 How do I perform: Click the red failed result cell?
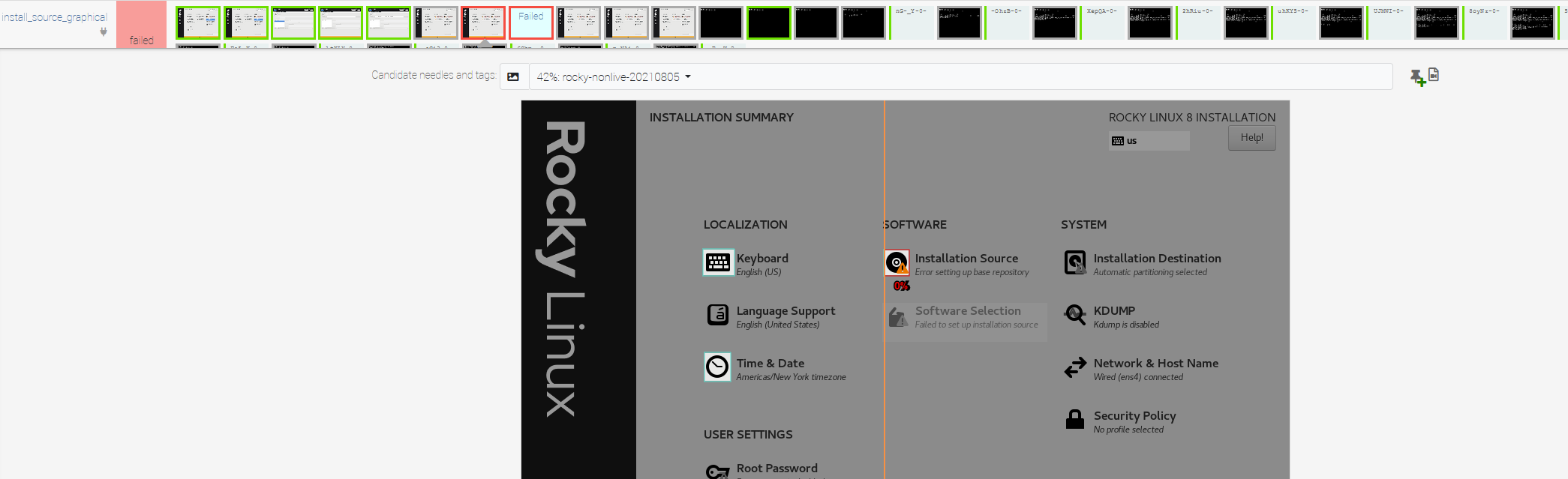(141, 24)
